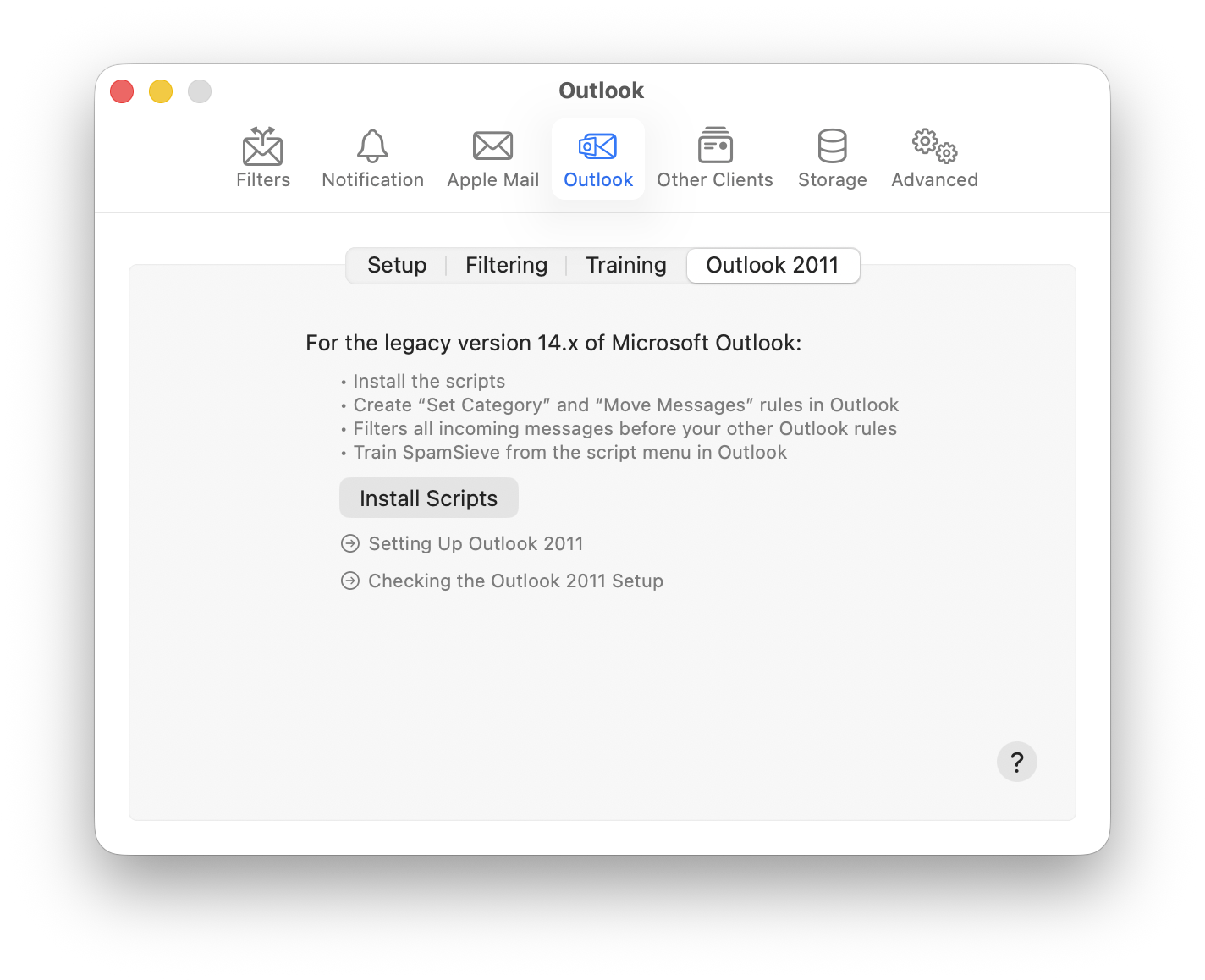1205x980 pixels.
Task: Click the yellow minimize window button
Action: [x=161, y=91]
